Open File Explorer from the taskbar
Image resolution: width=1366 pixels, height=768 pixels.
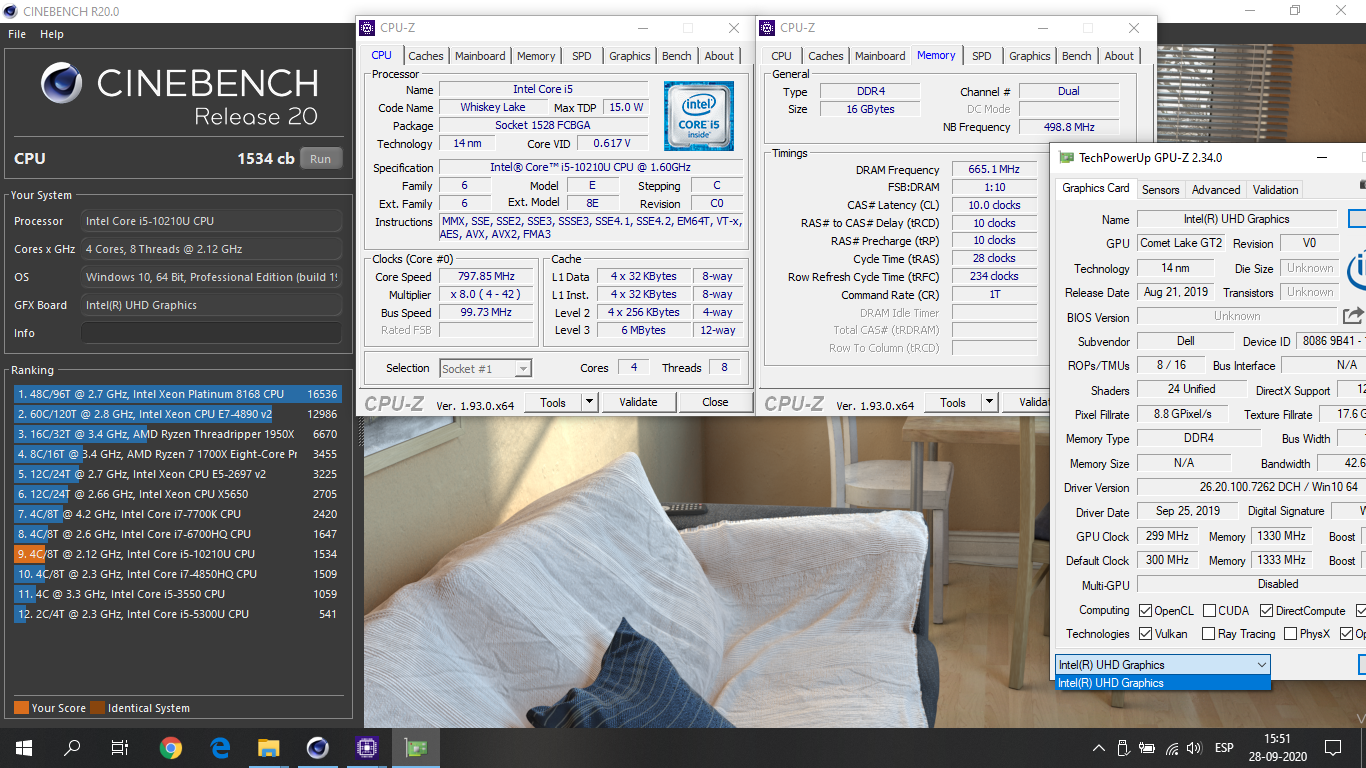268,747
